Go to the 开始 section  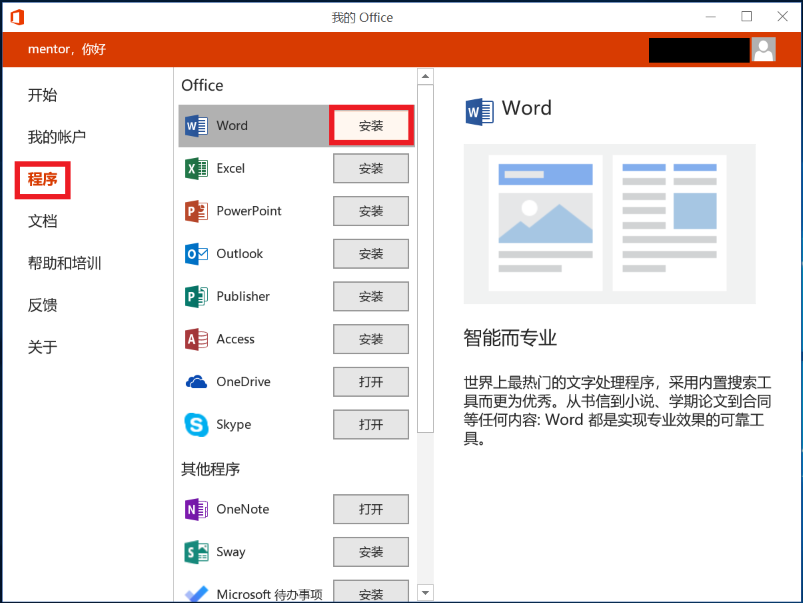click(43, 95)
